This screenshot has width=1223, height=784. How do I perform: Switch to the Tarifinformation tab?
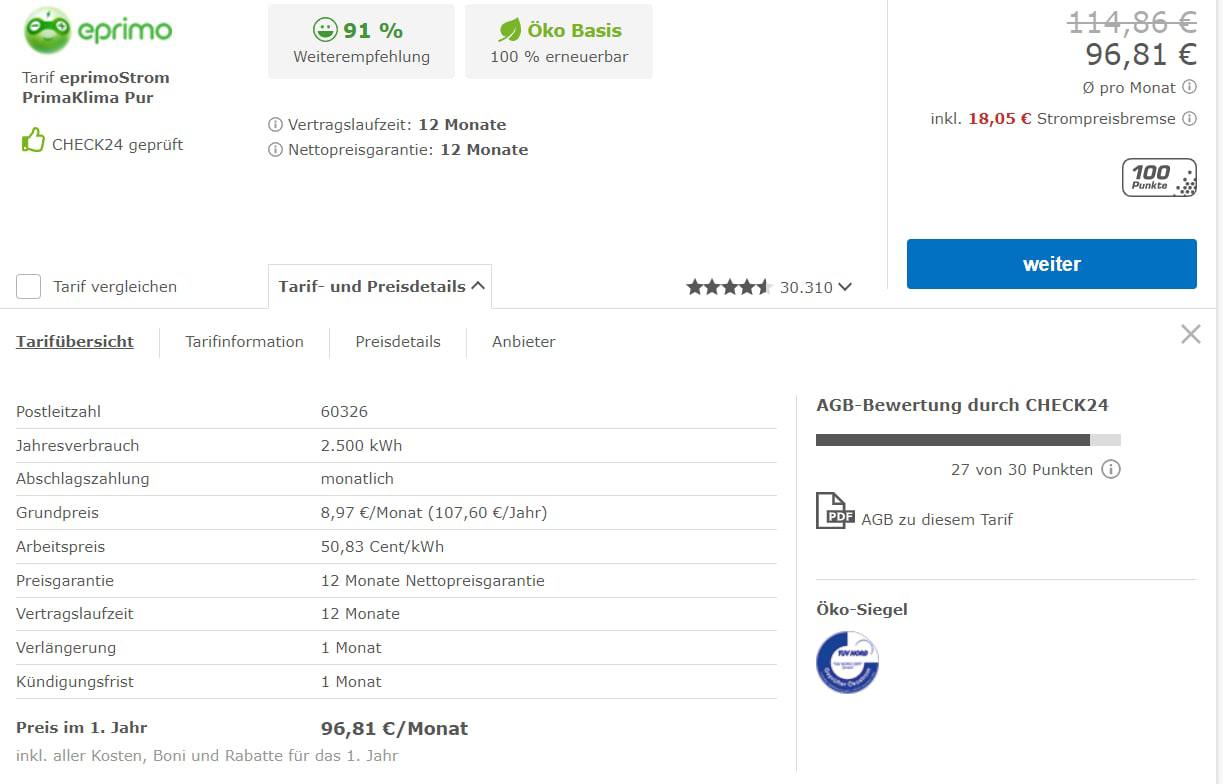click(244, 342)
